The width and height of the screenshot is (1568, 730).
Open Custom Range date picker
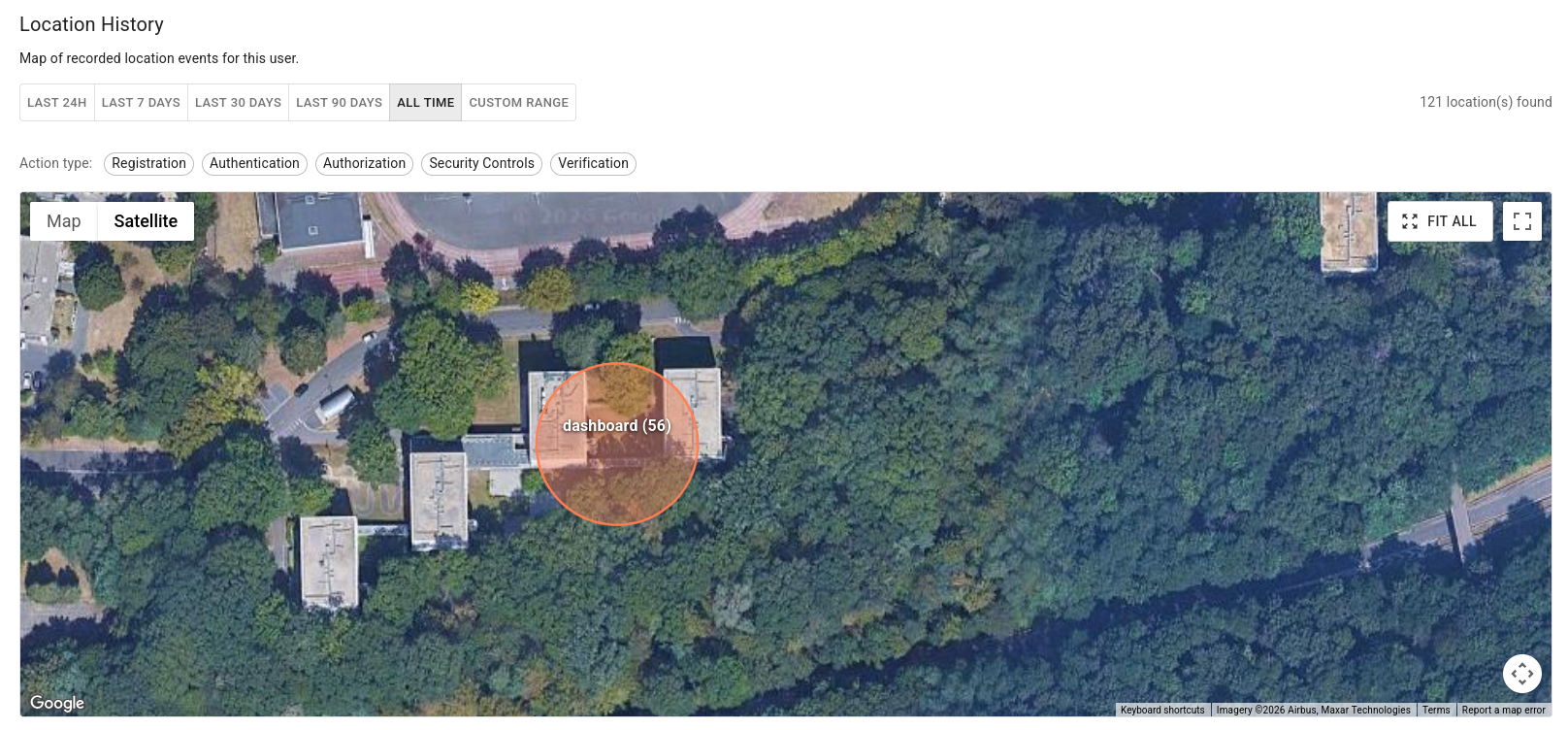pos(518,103)
